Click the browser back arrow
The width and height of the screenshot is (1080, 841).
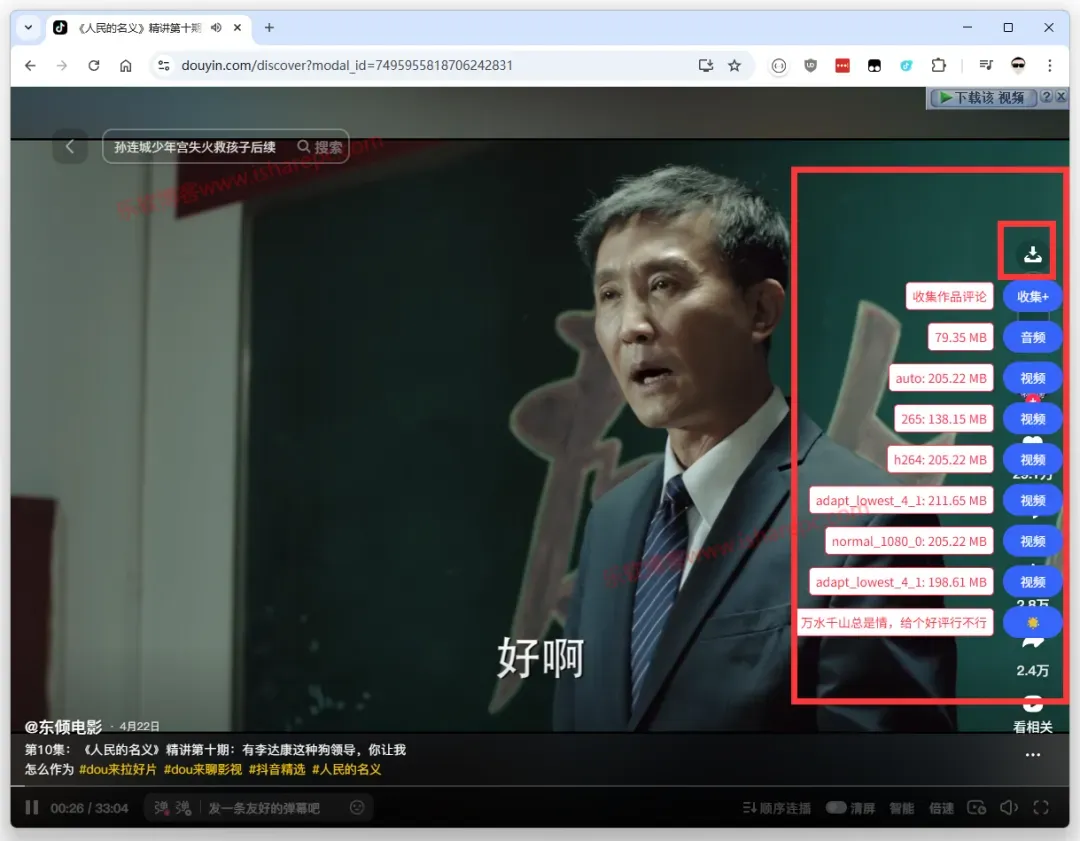pyautogui.click(x=30, y=65)
